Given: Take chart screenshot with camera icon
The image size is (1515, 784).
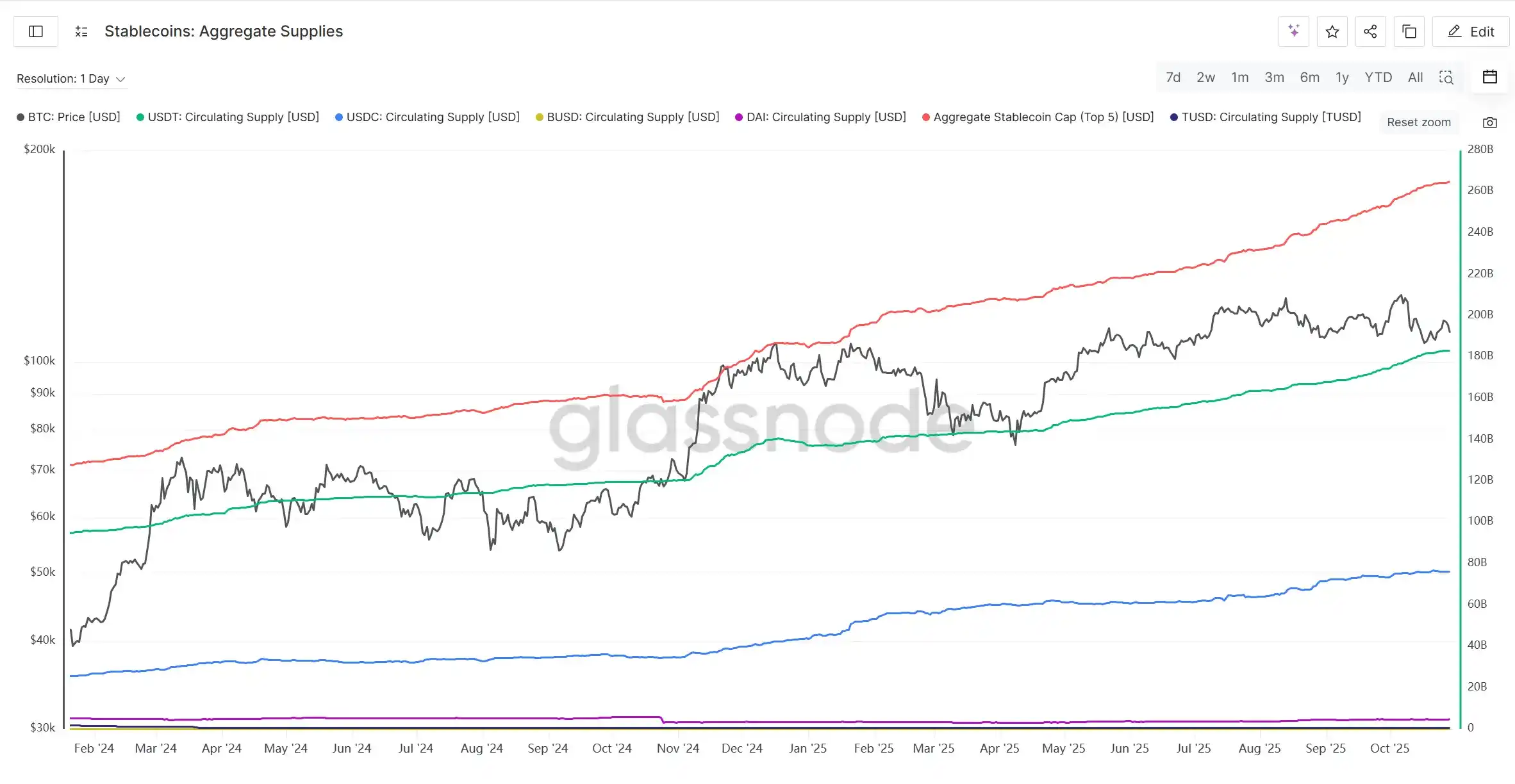Looking at the screenshot, I should [x=1490, y=122].
